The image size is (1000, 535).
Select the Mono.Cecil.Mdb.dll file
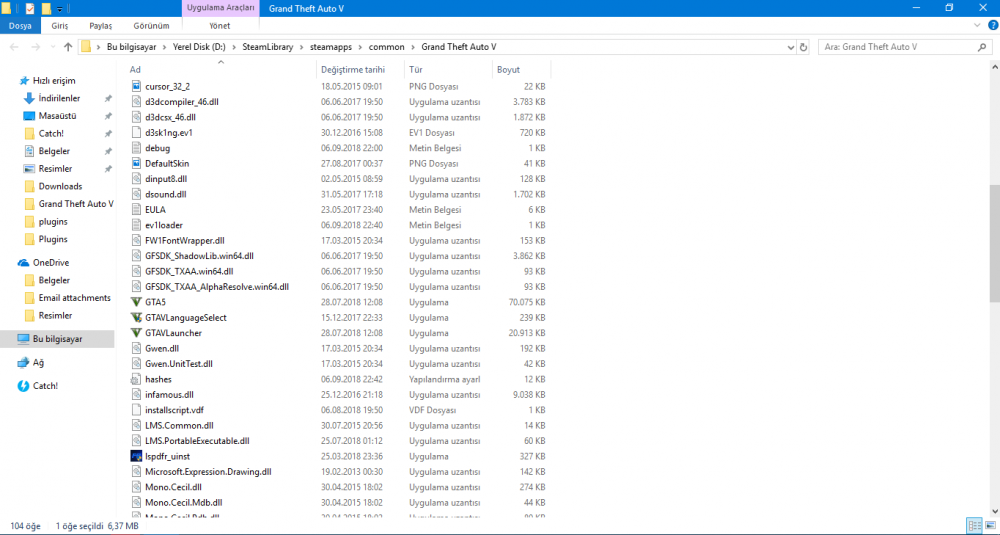(184, 502)
